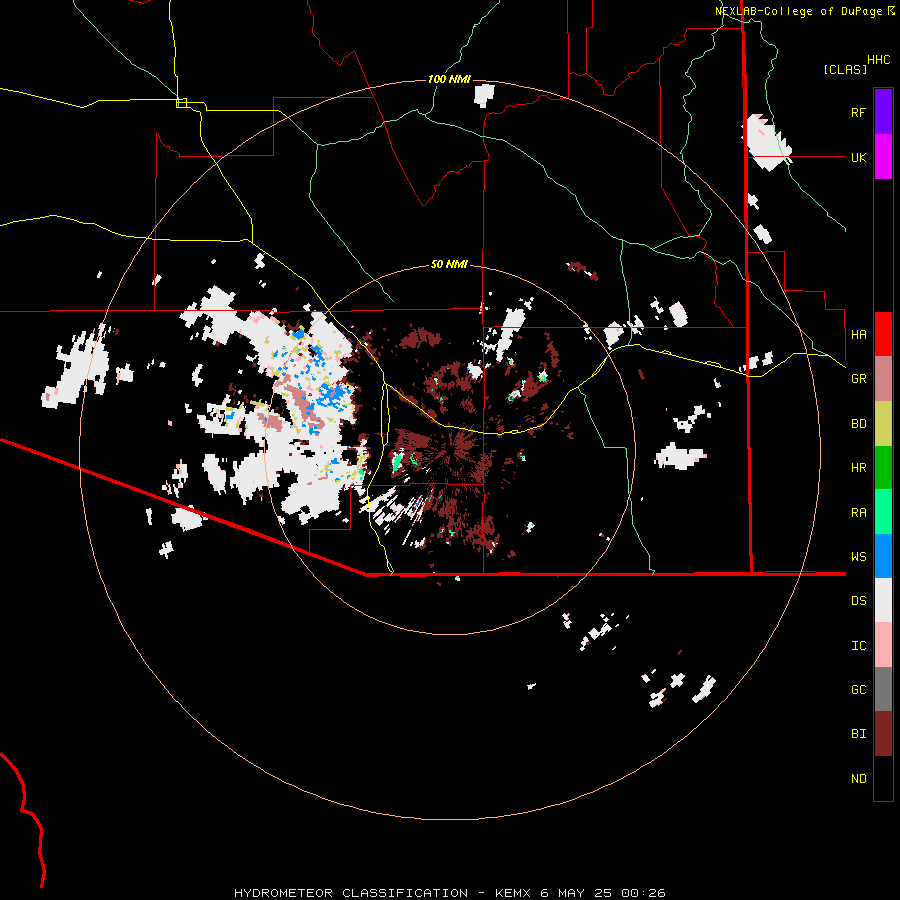900x900 pixels.
Task: Click the 'UK' legend label
Action: 858,157
